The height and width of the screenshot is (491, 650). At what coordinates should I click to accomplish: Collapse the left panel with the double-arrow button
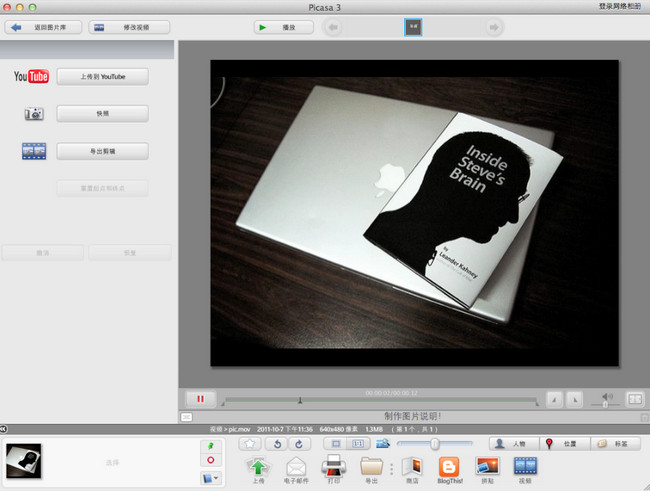3,429
